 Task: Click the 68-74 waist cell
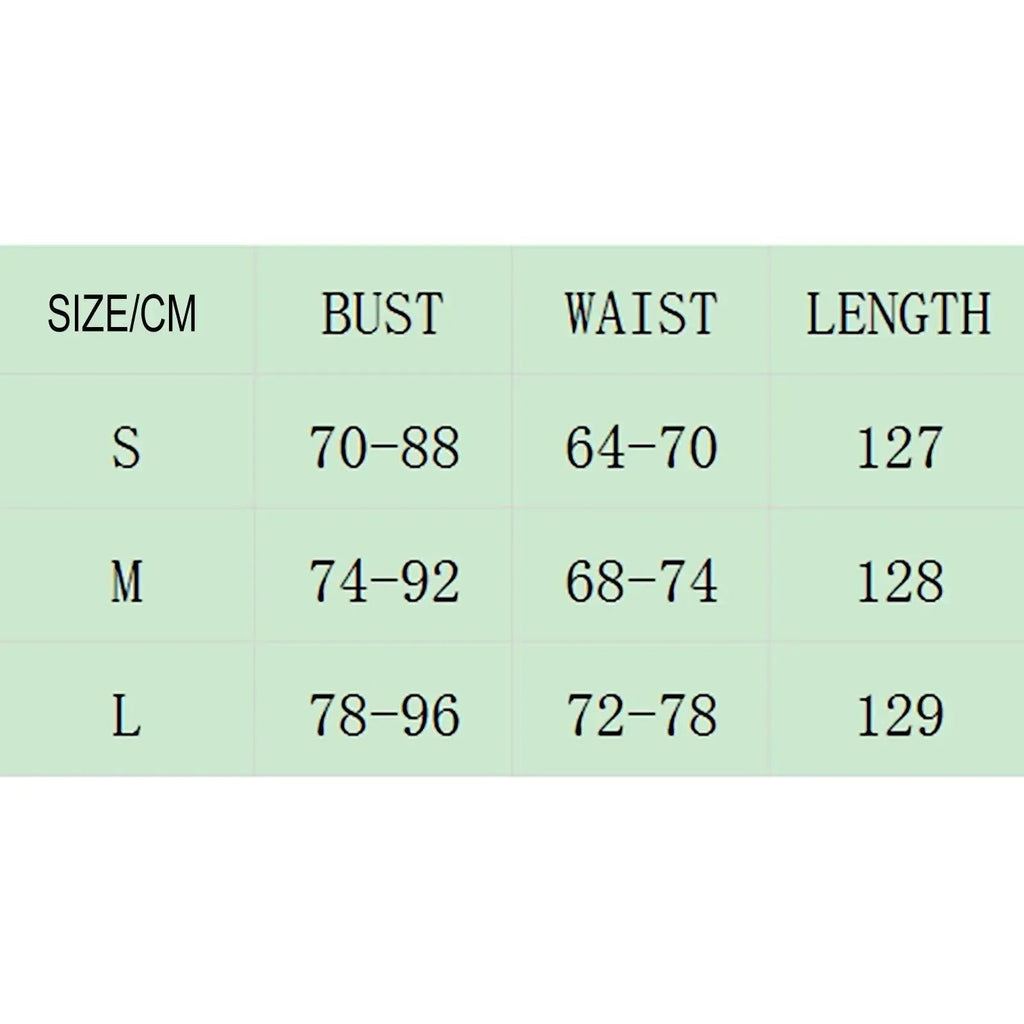click(x=641, y=581)
